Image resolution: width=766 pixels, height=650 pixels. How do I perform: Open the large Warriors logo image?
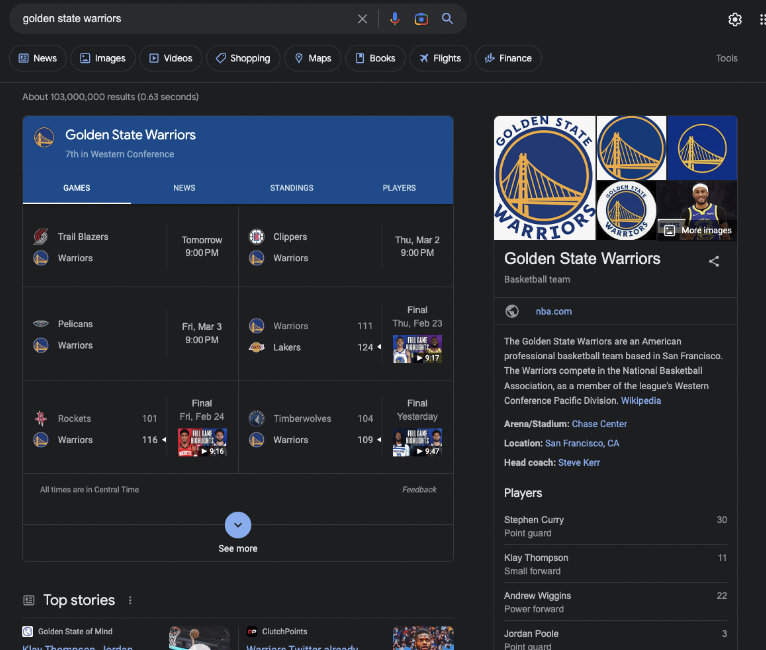click(544, 178)
